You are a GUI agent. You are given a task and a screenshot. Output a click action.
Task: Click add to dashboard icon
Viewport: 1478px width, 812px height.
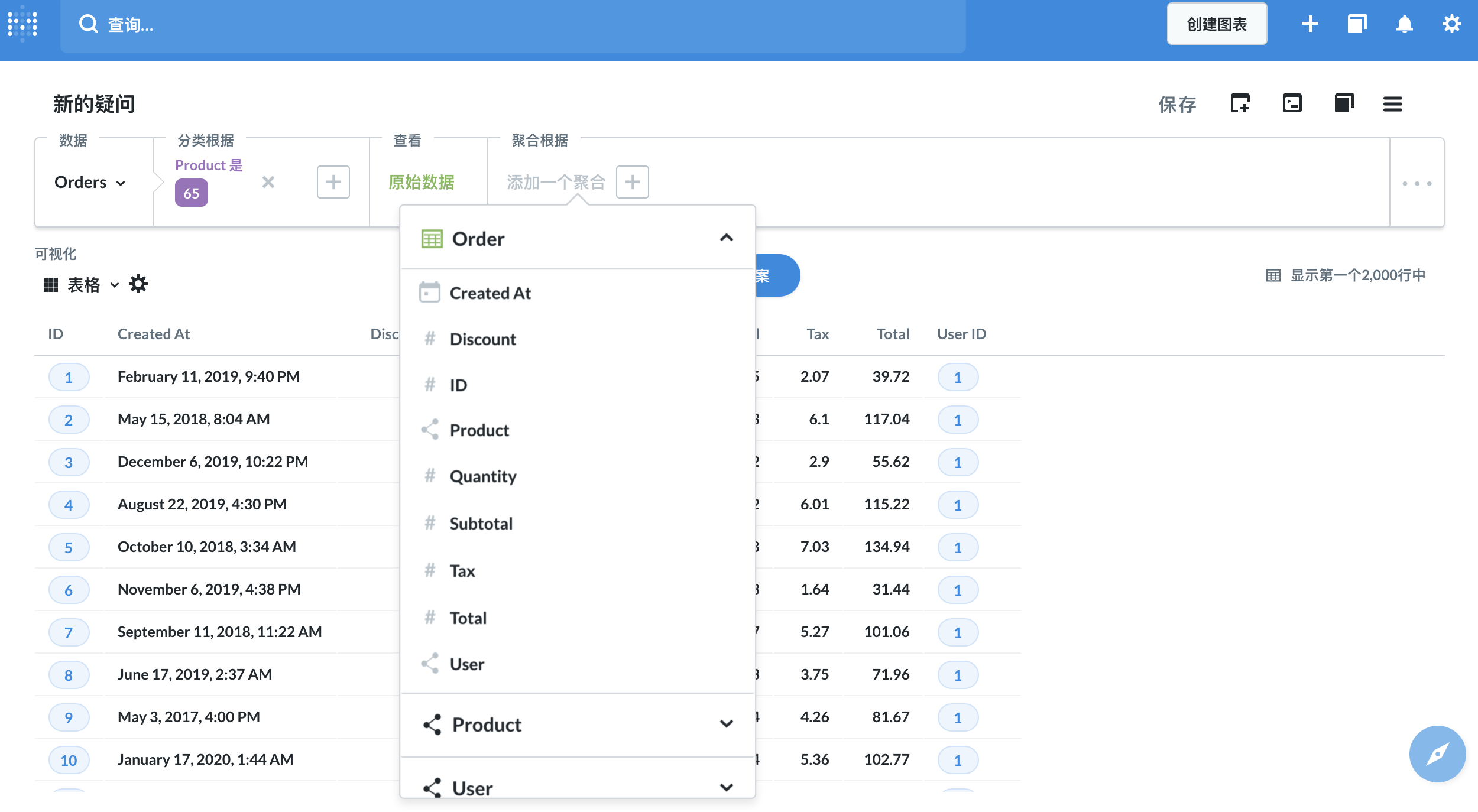tap(1240, 103)
